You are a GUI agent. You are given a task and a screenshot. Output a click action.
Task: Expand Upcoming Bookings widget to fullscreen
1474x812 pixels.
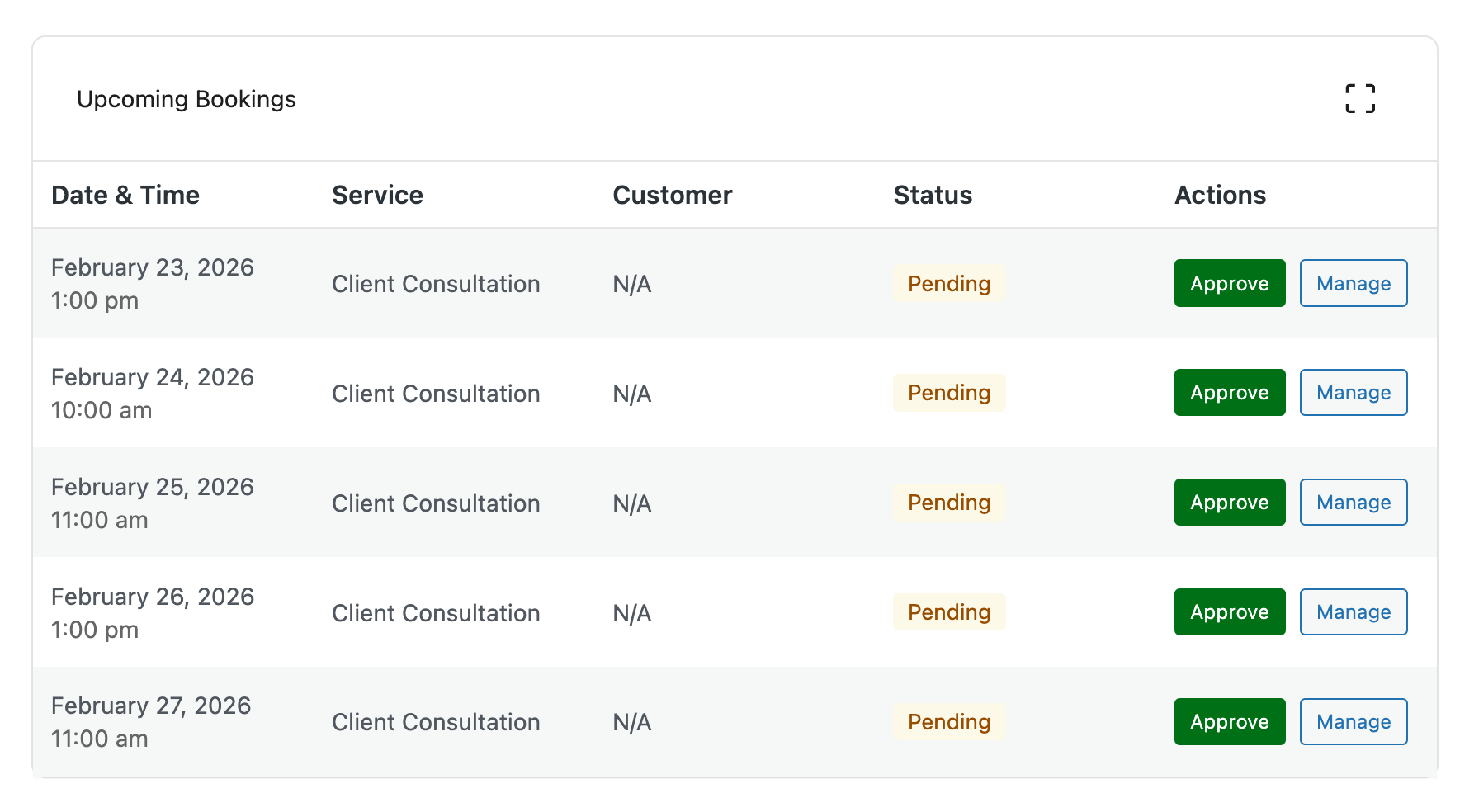tap(1359, 99)
